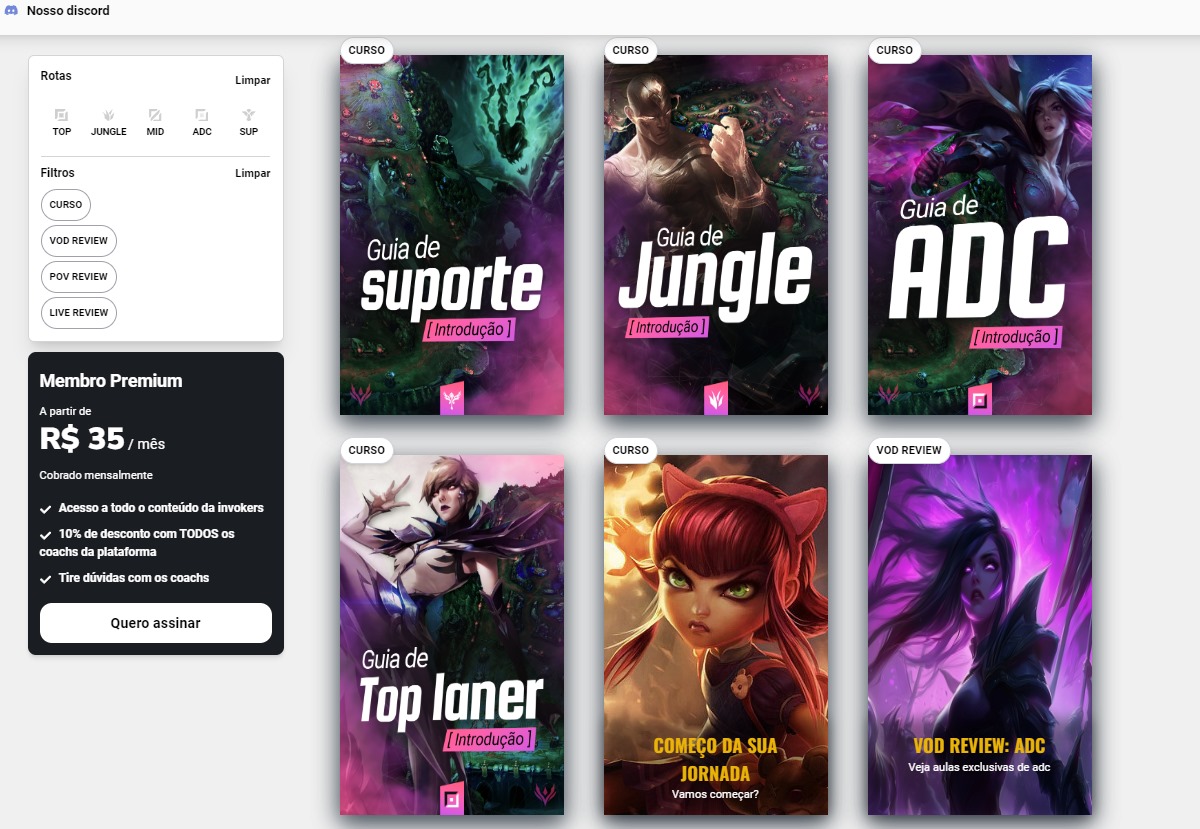Enable the POV REVIEW filter
This screenshot has height=829, width=1200.
pos(78,277)
